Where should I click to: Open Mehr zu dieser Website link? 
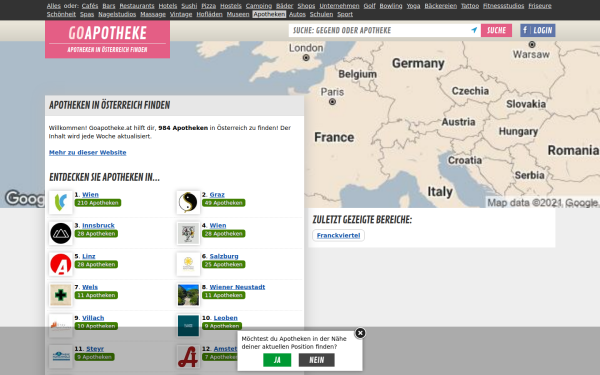88,152
